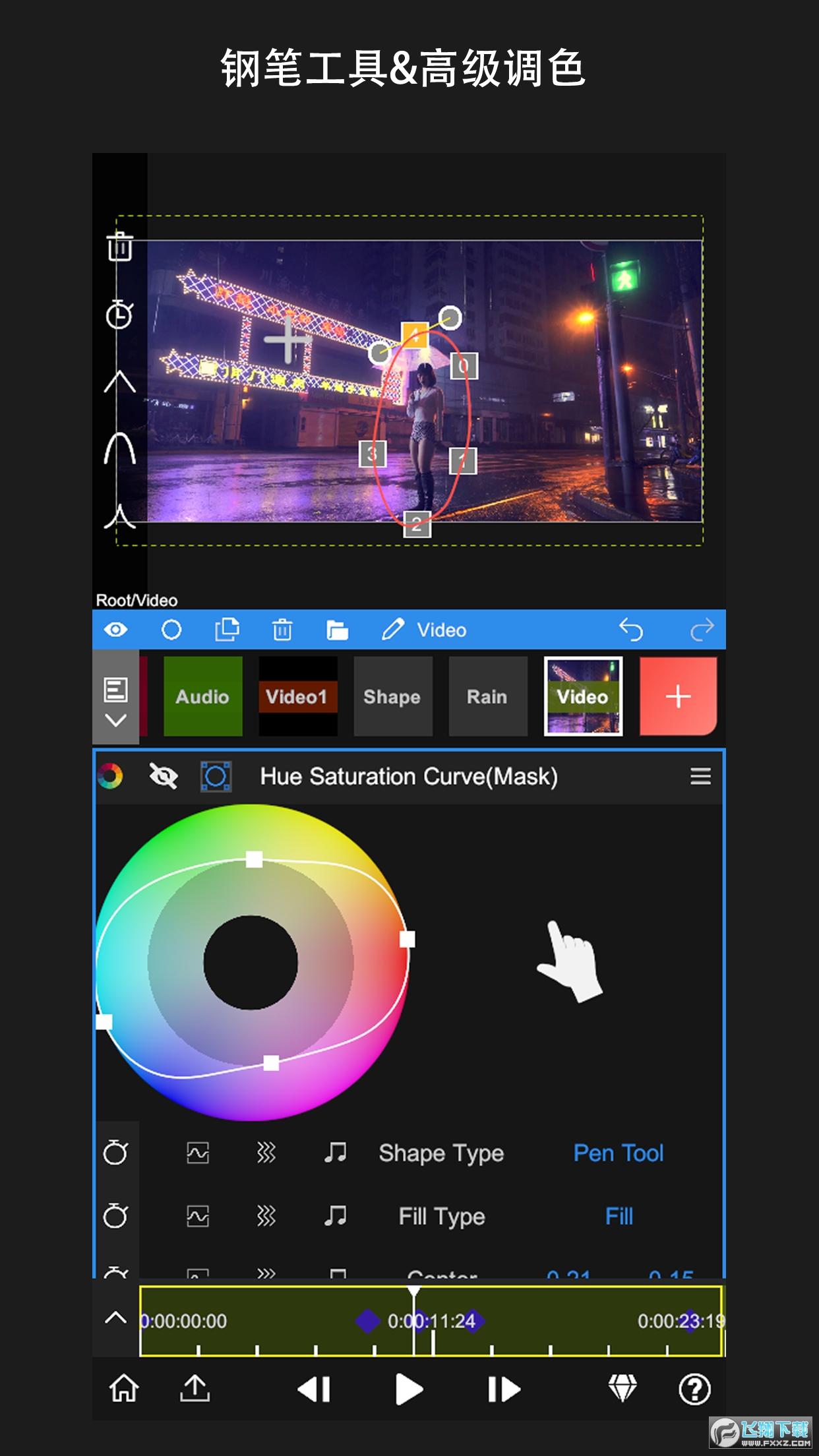Tap the triple-chevron icon in Fill Type row
This screenshot has width=819, height=1456.
click(266, 1215)
